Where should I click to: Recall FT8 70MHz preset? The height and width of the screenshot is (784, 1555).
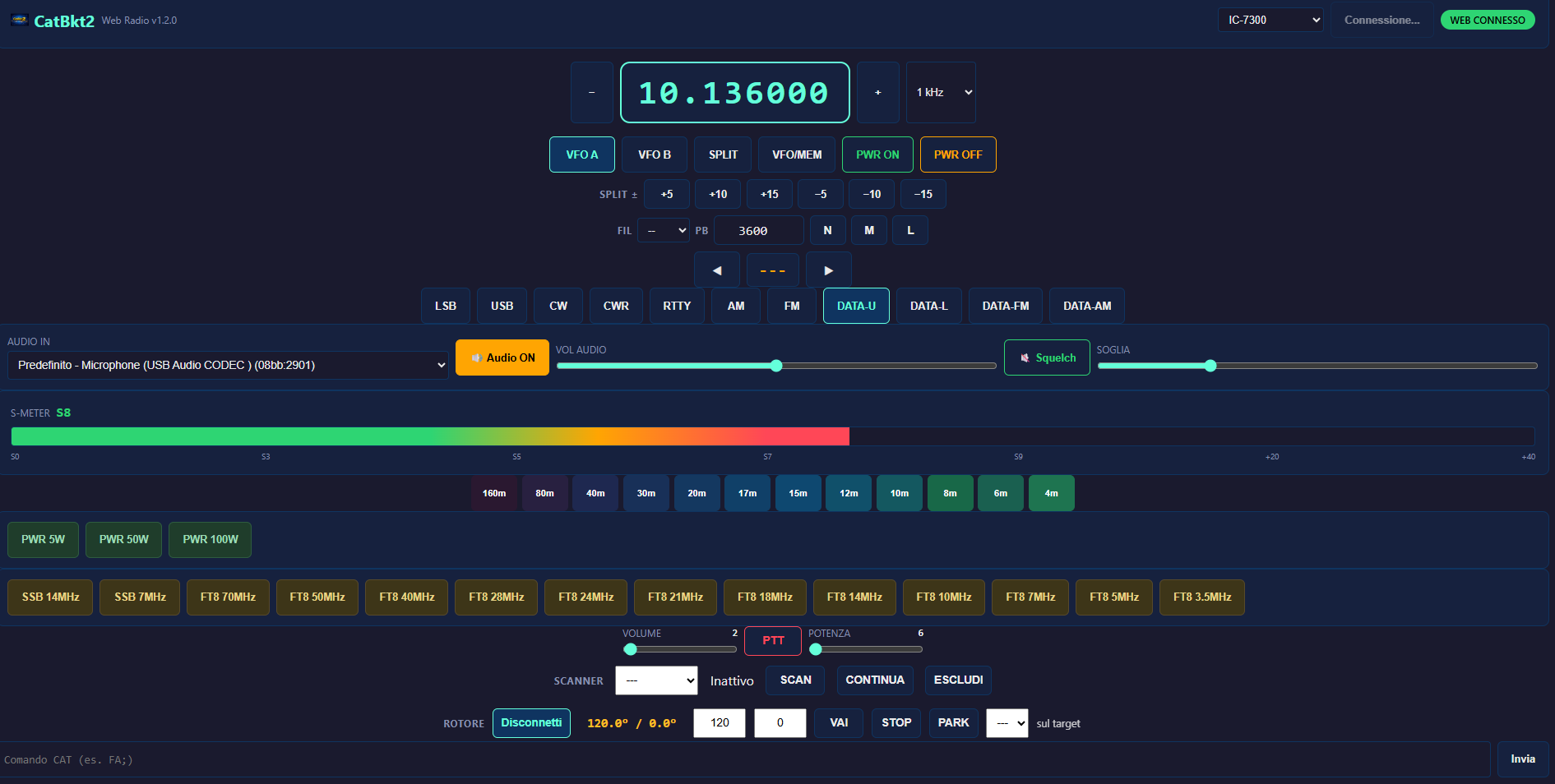[x=228, y=597]
